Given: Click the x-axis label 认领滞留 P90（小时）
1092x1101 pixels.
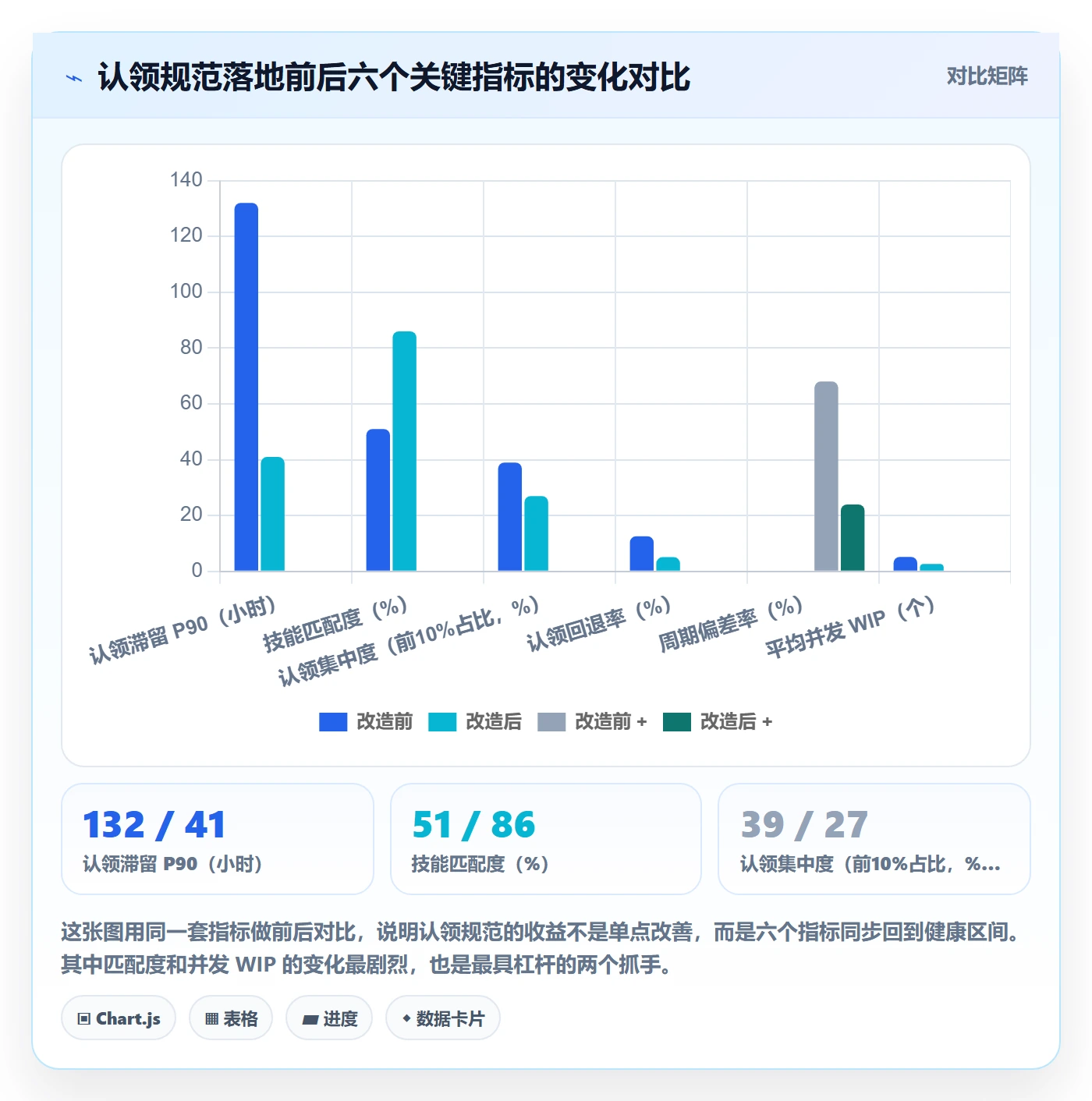Looking at the screenshot, I should 182,630.
